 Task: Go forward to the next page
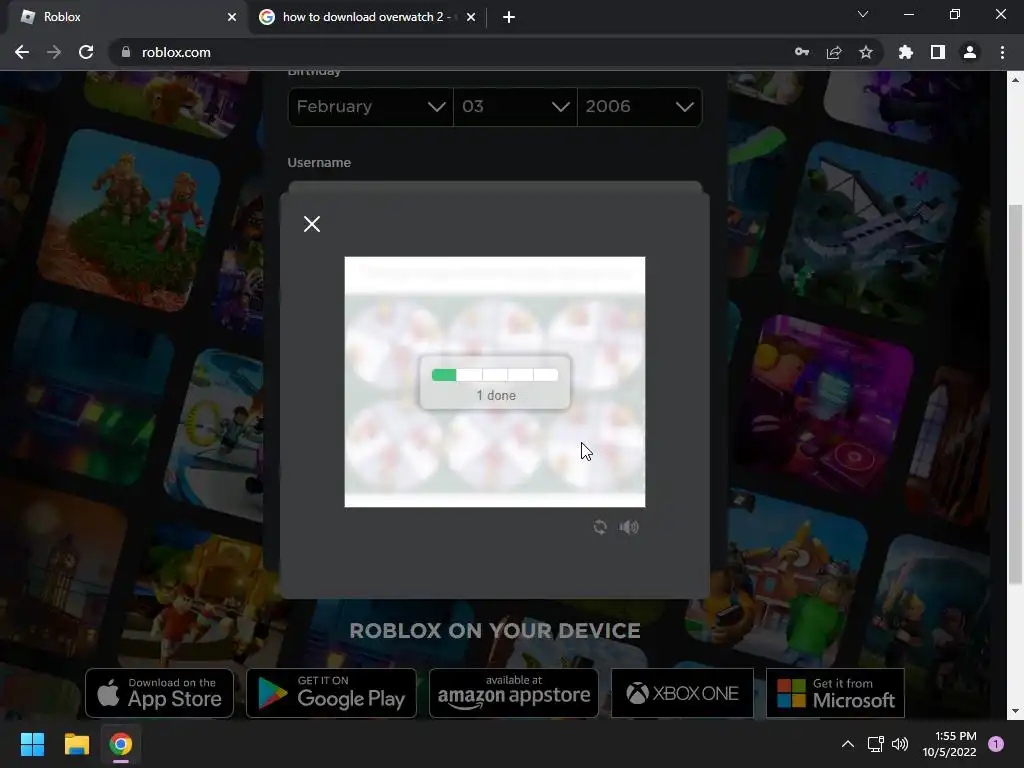click(x=54, y=52)
